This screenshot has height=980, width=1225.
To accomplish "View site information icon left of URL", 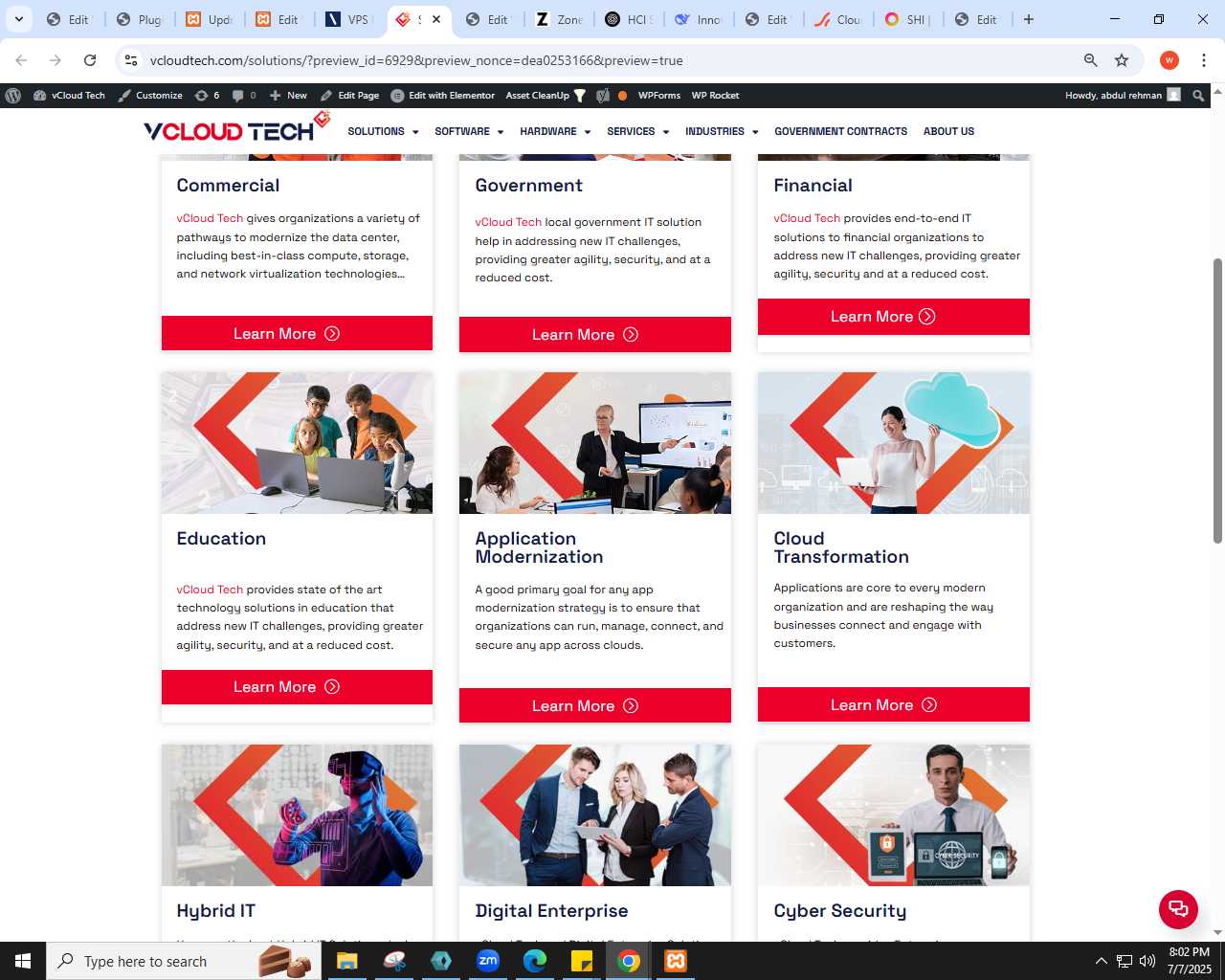I will coord(131,60).
